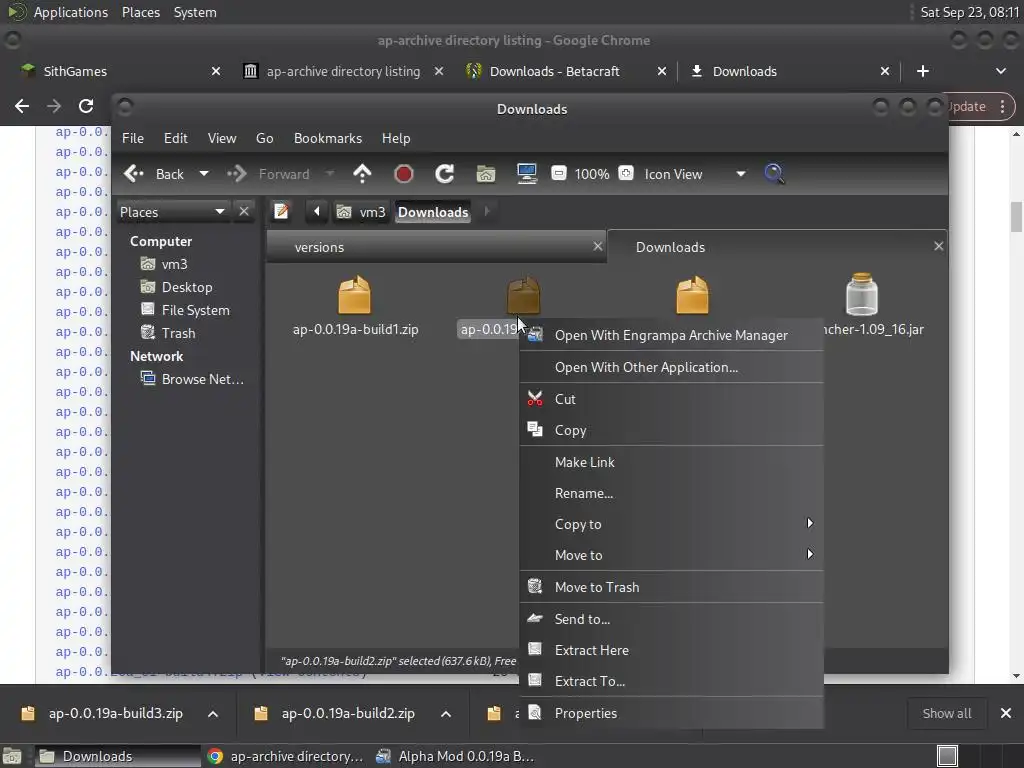
Task: Stop loading with the red stop icon
Action: point(404,174)
